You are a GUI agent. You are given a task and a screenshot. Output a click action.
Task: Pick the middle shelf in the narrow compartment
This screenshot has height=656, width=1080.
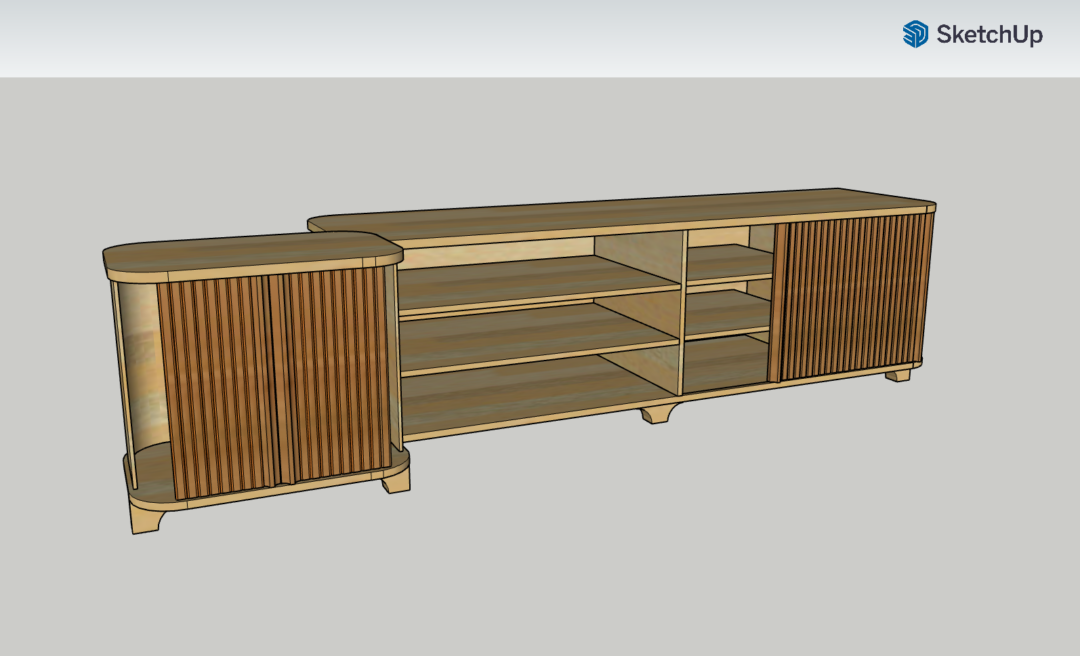pyautogui.click(x=725, y=312)
